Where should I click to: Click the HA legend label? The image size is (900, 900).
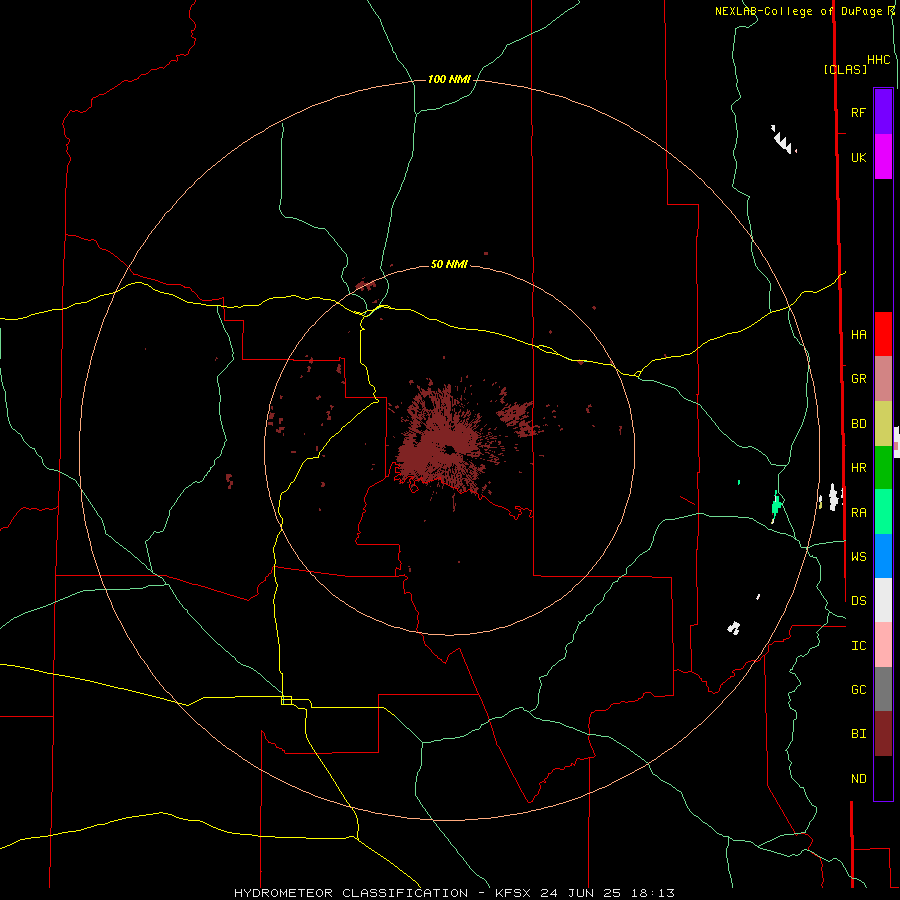click(858, 335)
